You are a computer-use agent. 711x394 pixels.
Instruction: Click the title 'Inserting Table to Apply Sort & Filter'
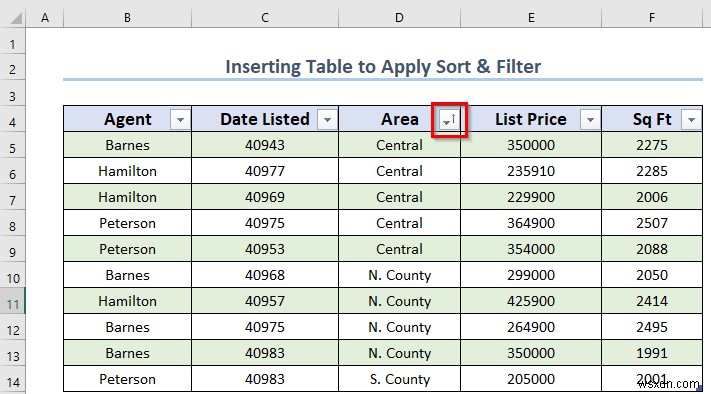click(x=383, y=67)
